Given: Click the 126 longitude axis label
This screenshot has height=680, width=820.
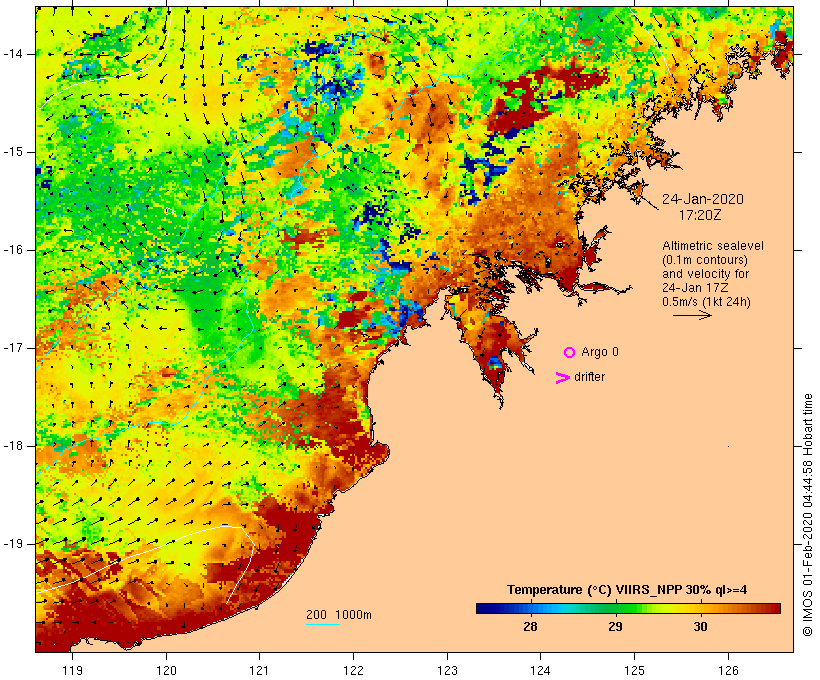Looking at the screenshot, I should [728, 671].
